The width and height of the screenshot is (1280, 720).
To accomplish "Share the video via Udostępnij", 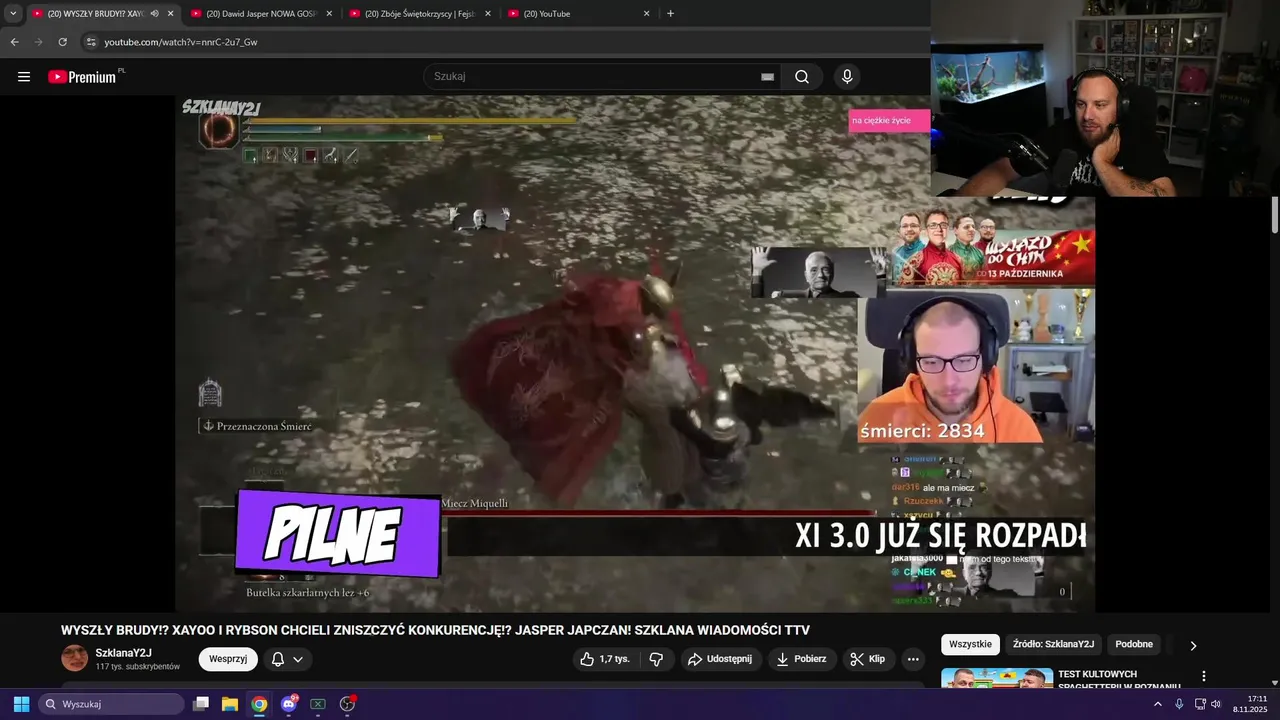I will 719,659.
